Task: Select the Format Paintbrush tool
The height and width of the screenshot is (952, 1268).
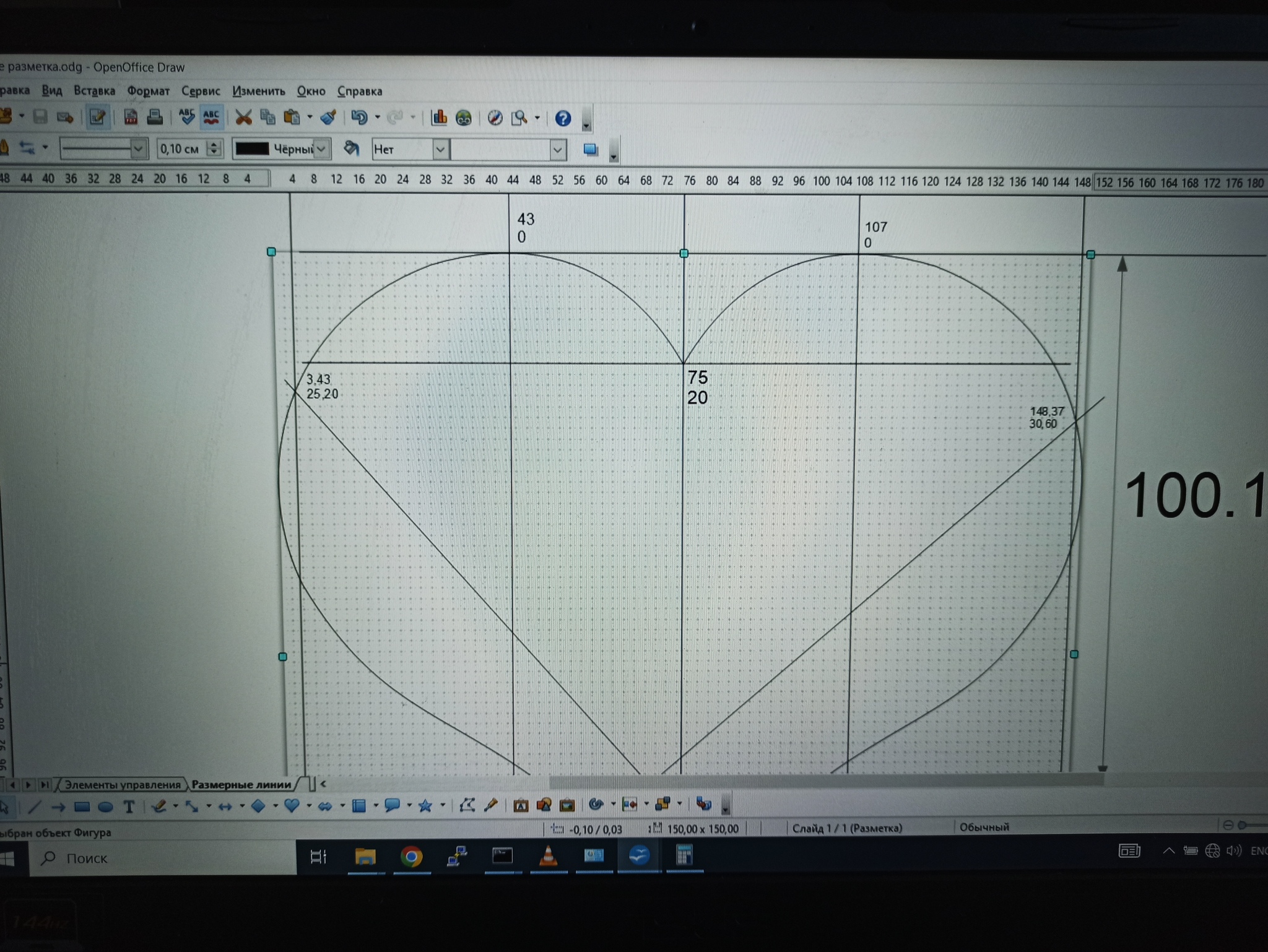Action: pyautogui.click(x=328, y=117)
